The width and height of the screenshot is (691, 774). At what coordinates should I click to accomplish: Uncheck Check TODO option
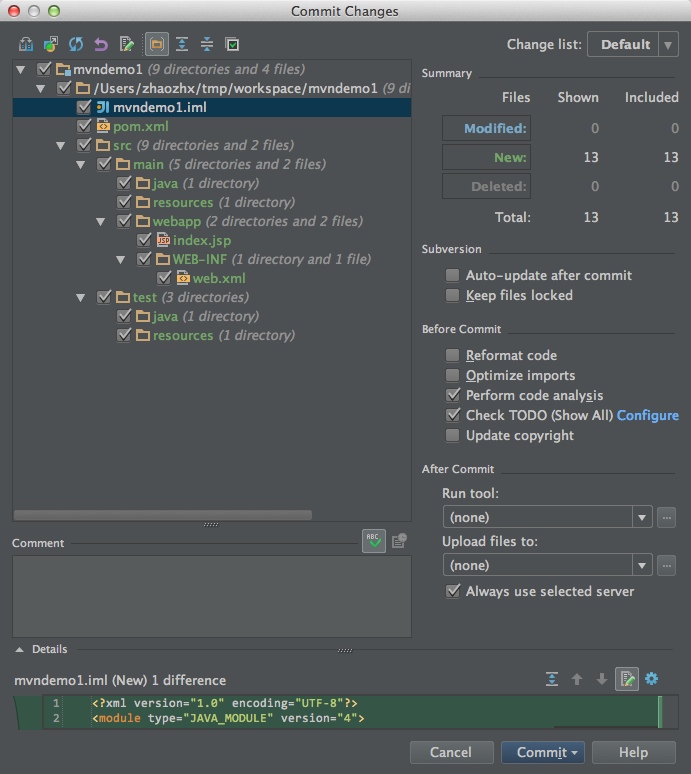pyautogui.click(x=453, y=415)
